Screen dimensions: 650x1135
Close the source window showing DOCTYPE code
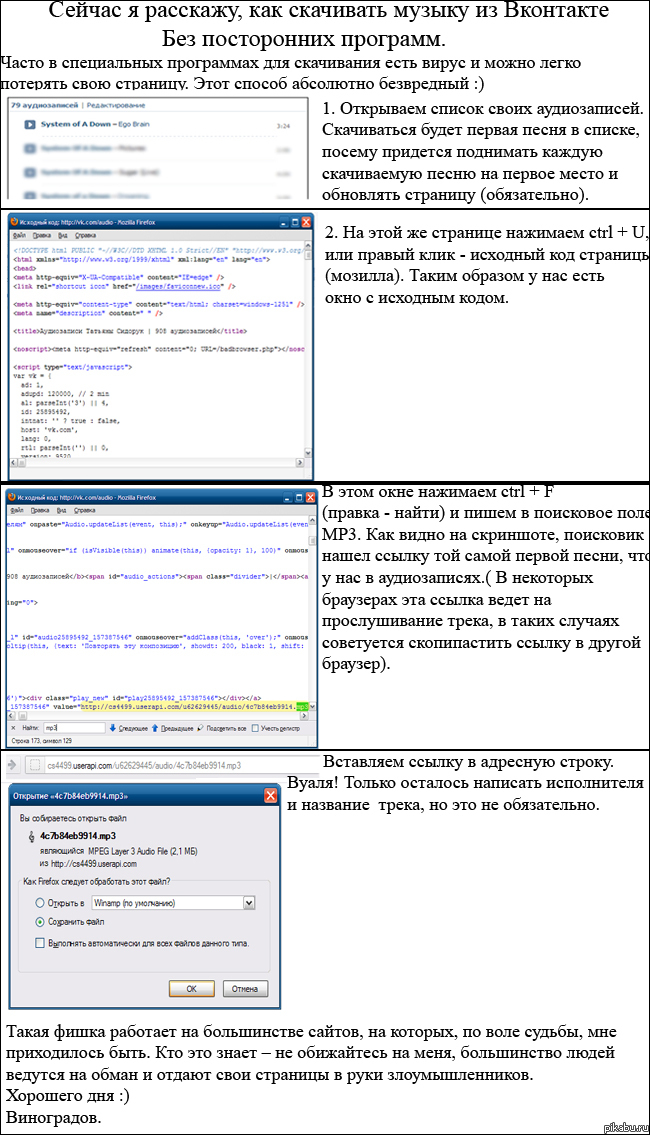[307, 222]
